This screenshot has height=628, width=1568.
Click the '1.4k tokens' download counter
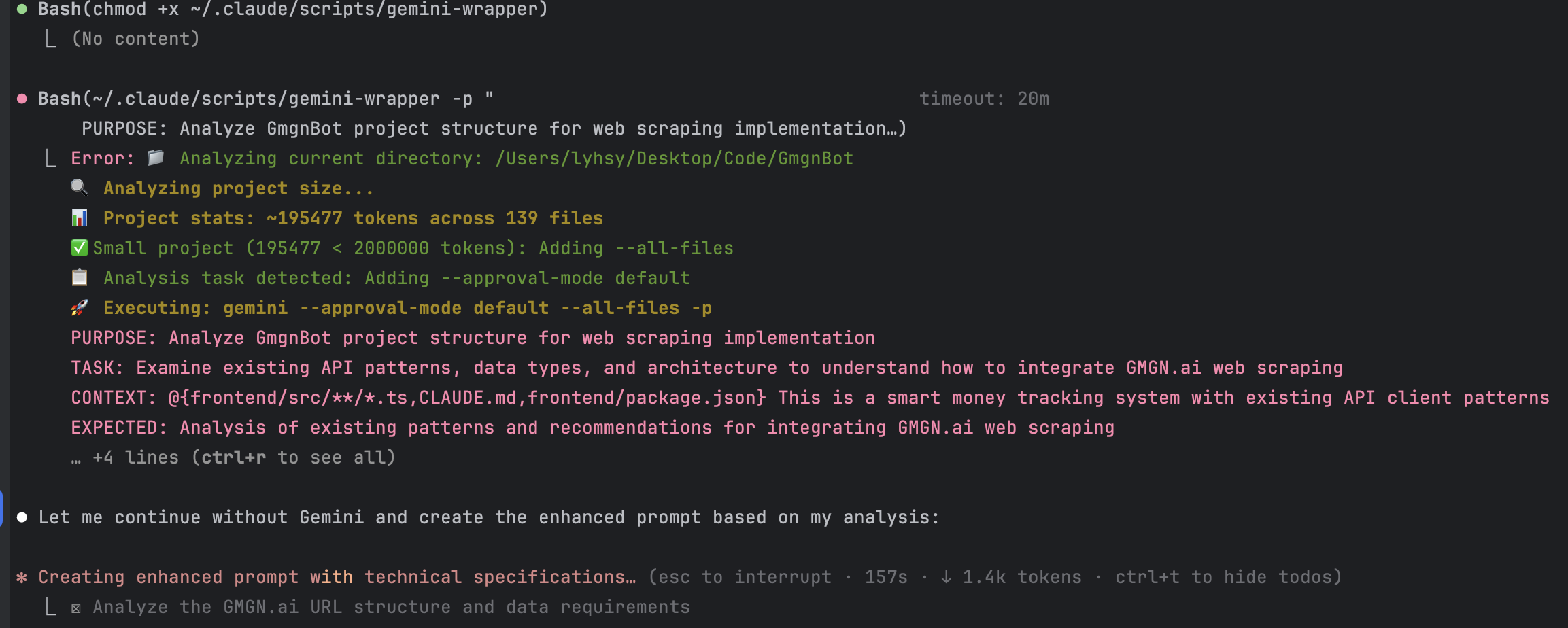[1011, 577]
